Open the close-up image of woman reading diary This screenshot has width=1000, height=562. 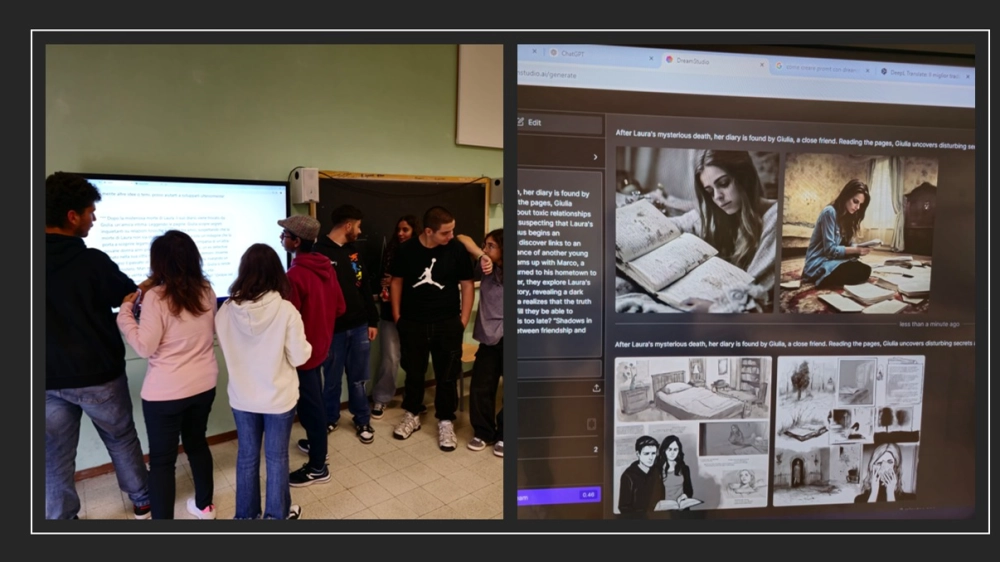pos(695,231)
